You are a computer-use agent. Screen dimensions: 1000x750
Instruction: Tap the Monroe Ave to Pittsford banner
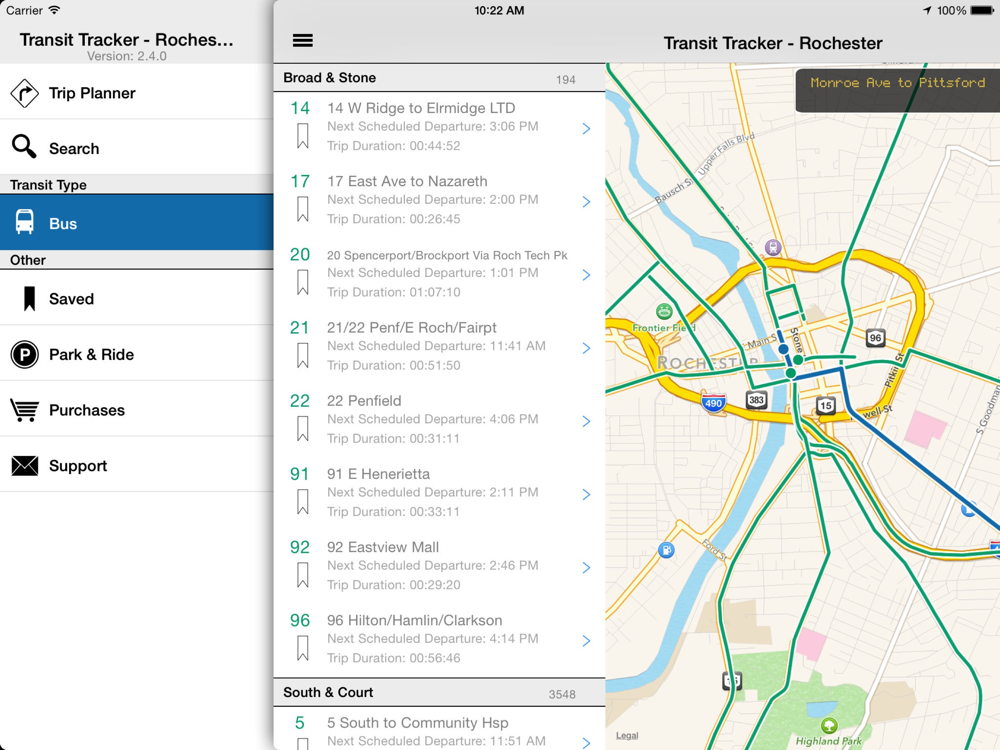[x=897, y=90]
